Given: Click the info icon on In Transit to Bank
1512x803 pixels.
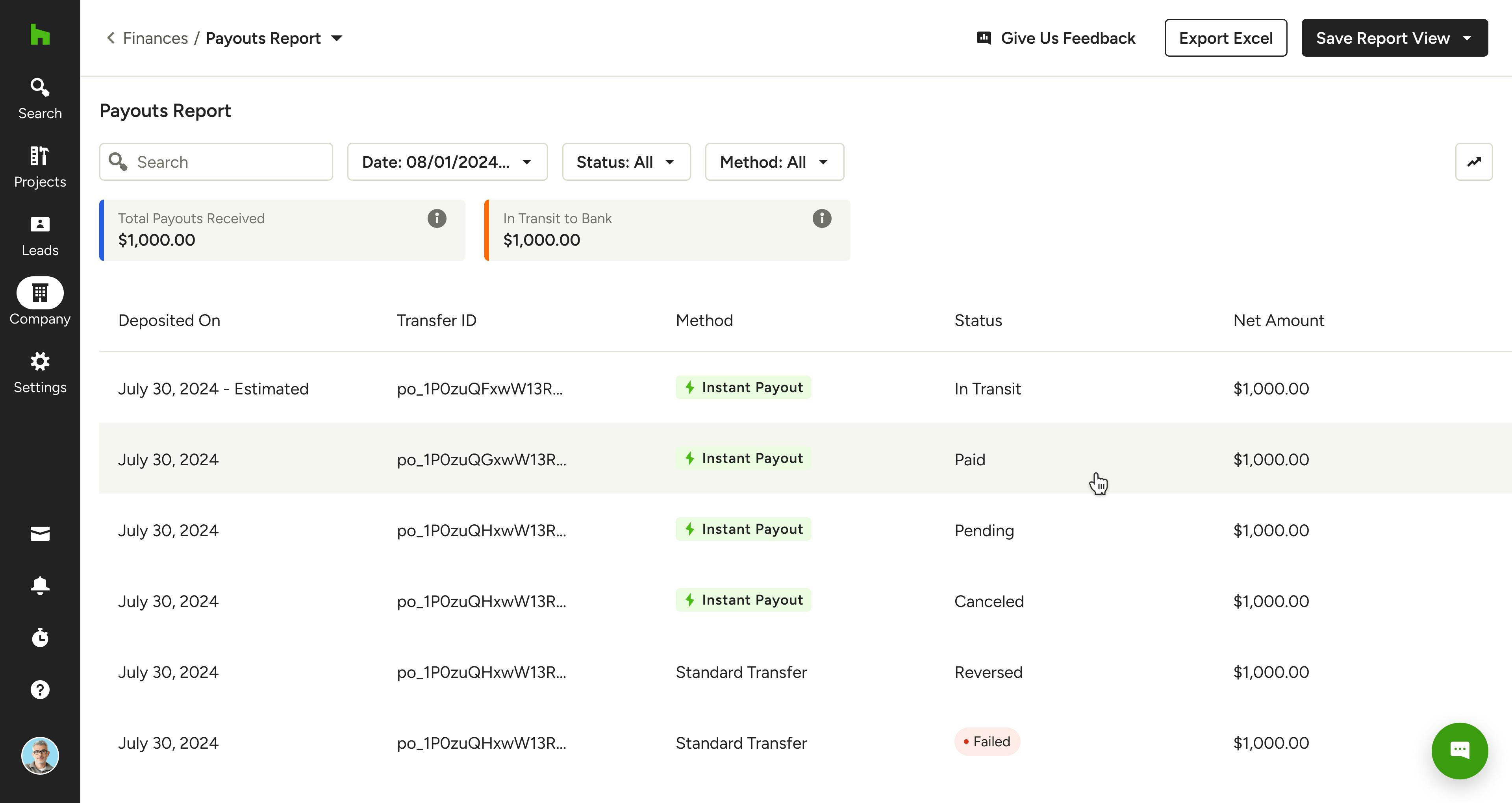Looking at the screenshot, I should point(821,218).
